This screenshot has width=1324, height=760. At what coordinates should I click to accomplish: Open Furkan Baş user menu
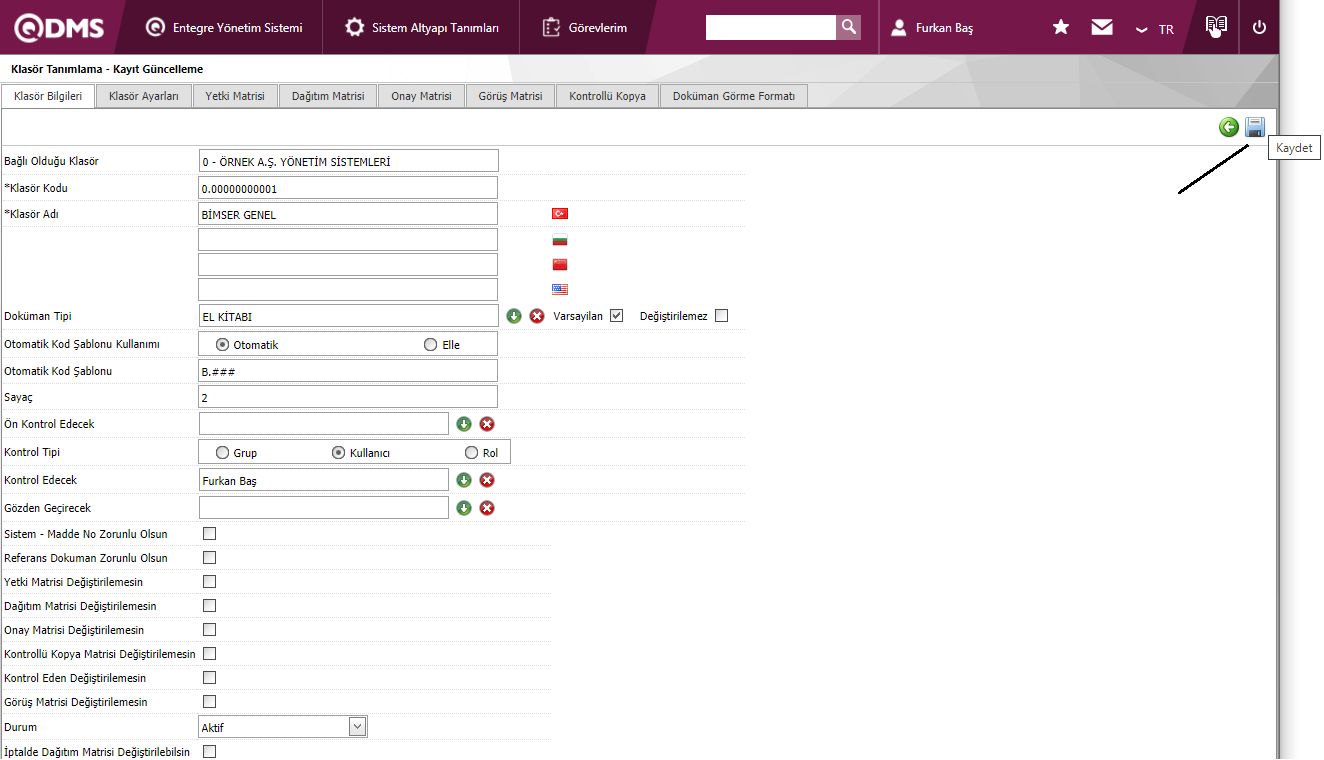click(932, 28)
